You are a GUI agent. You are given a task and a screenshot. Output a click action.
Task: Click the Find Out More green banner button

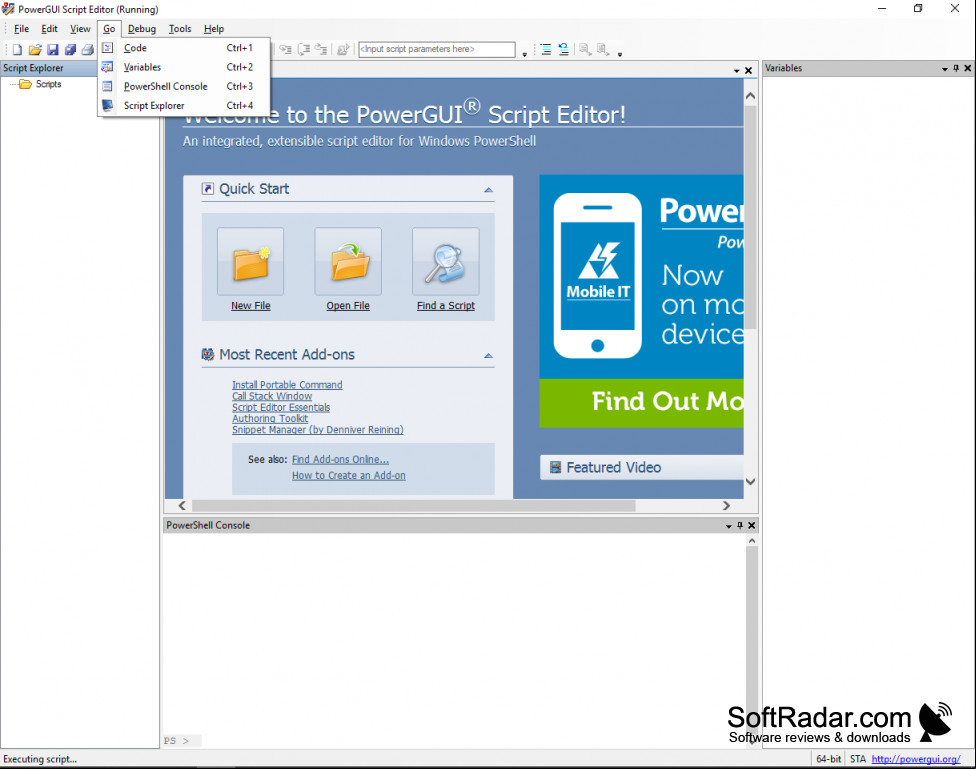click(x=641, y=402)
